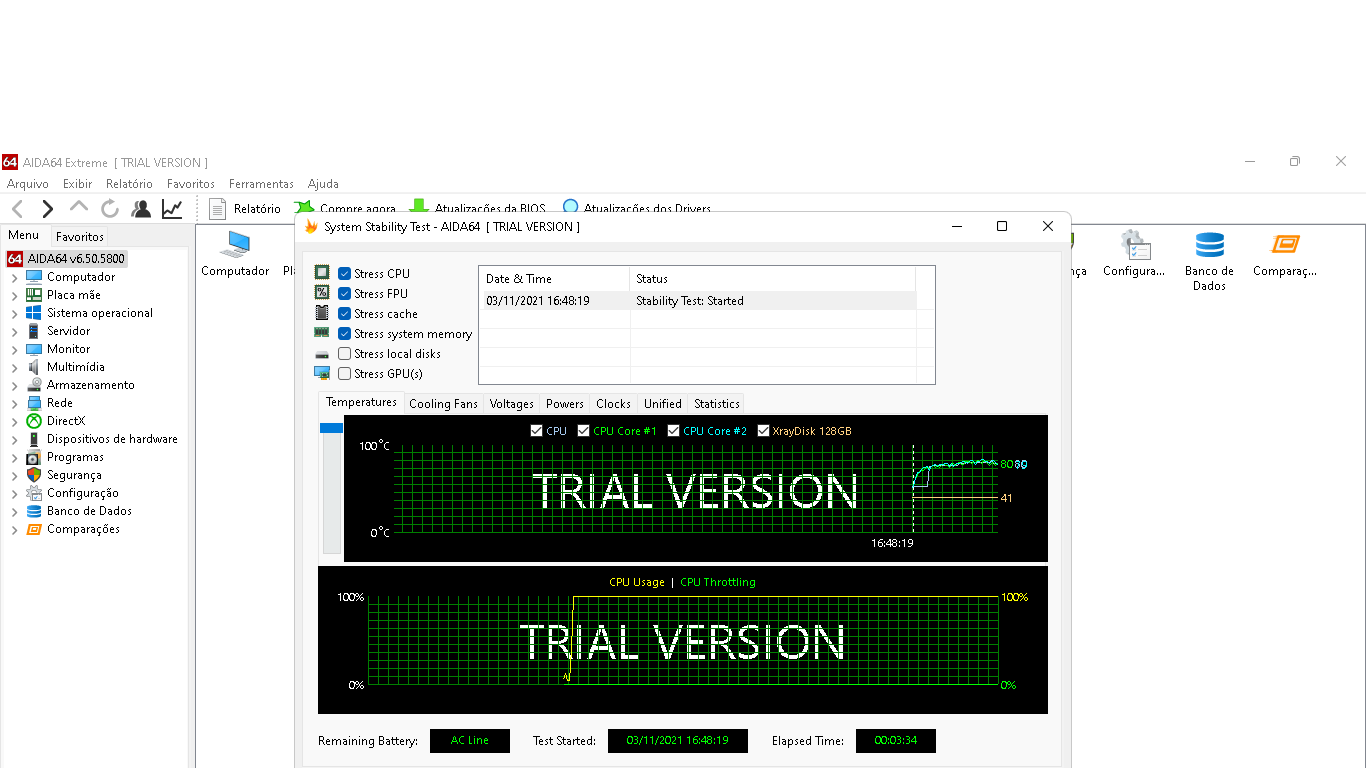The width and height of the screenshot is (1366, 768).
Task: Open the Banco de Dados icon in main pane
Action: point(1209,246)
